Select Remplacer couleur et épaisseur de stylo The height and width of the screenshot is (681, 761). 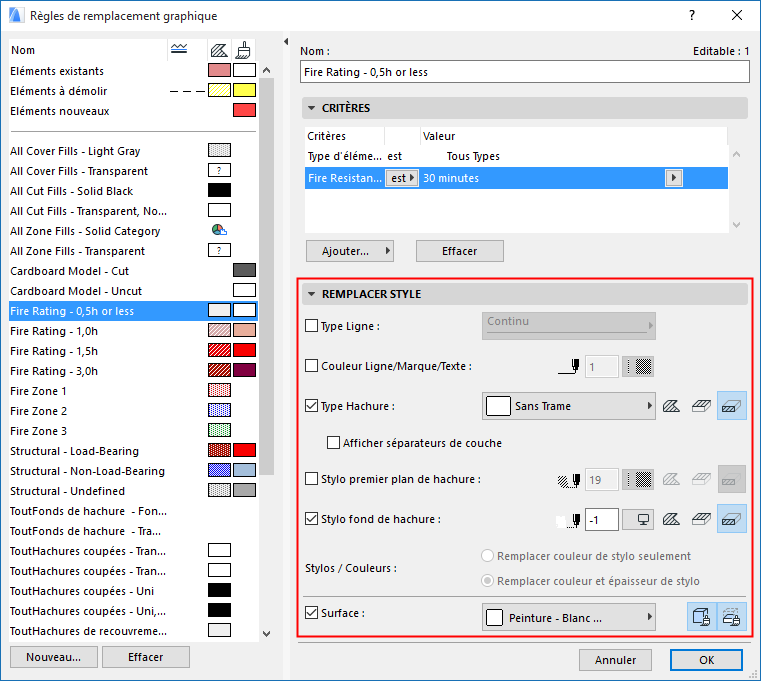pyautogui.click(x=487, y=581)
